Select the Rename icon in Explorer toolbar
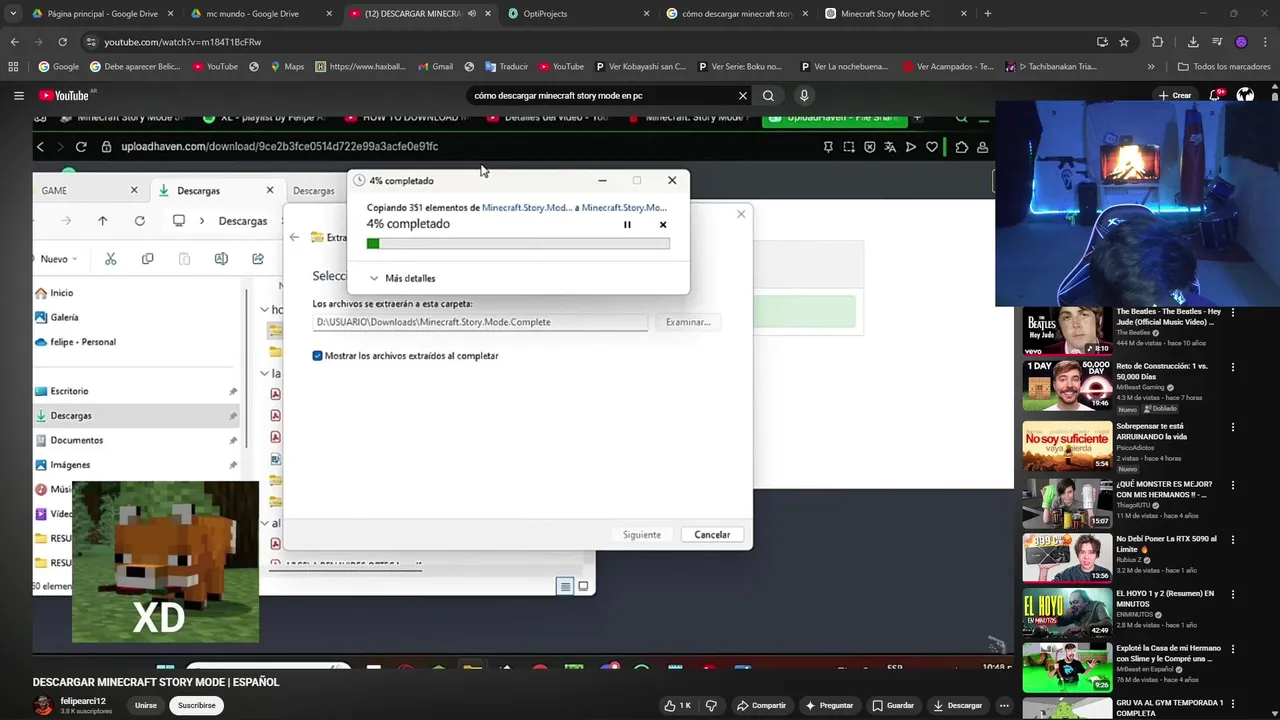1280x720 pixels. click(221, 259)
